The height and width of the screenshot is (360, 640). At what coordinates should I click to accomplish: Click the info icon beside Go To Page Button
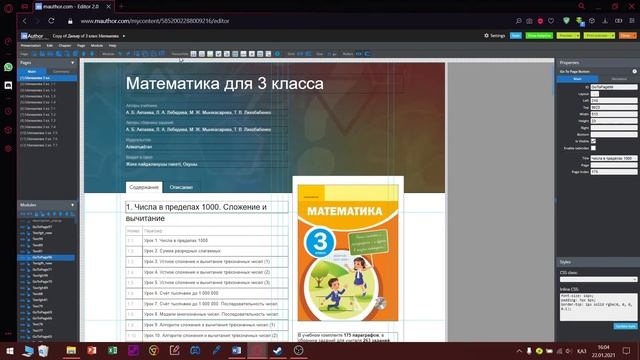coord(634,71)
